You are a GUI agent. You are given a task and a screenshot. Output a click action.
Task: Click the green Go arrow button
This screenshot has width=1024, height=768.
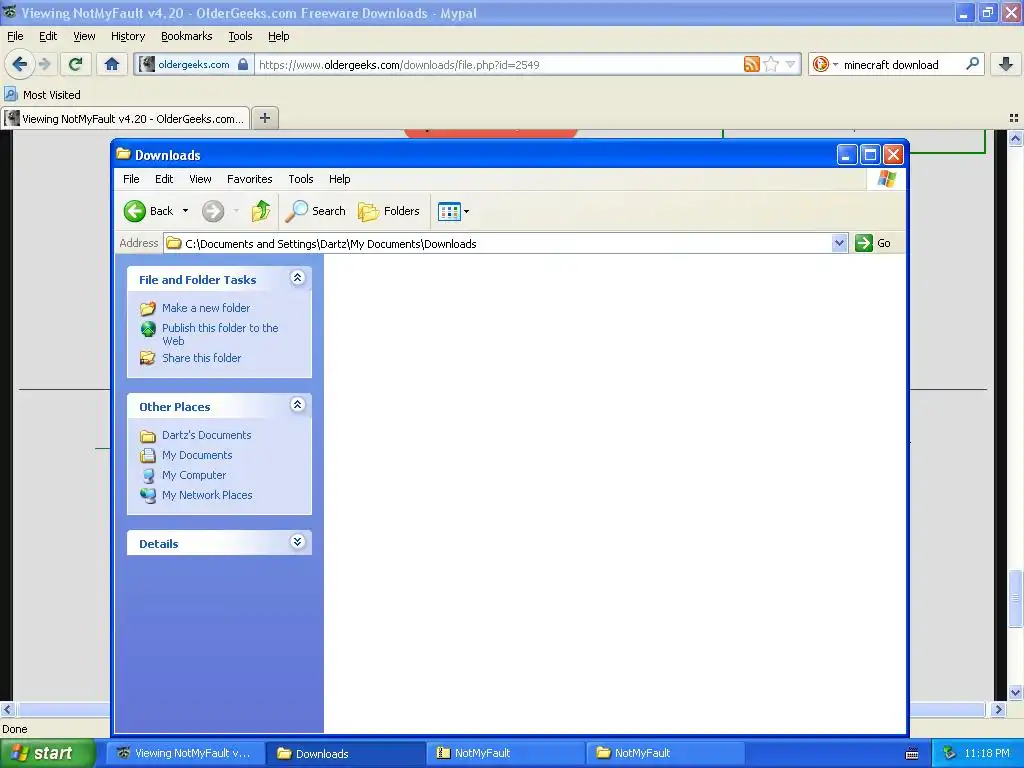point(864,243)
